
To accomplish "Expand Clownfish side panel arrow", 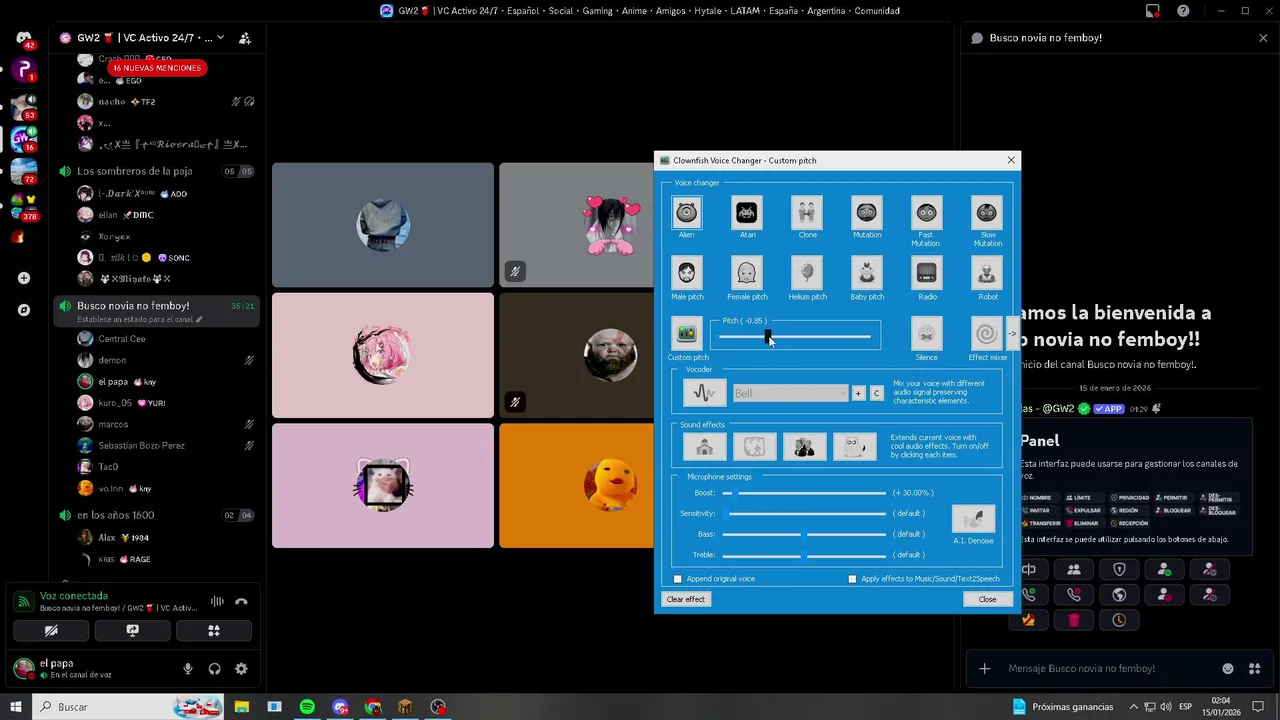I will tap(1012, 334).
